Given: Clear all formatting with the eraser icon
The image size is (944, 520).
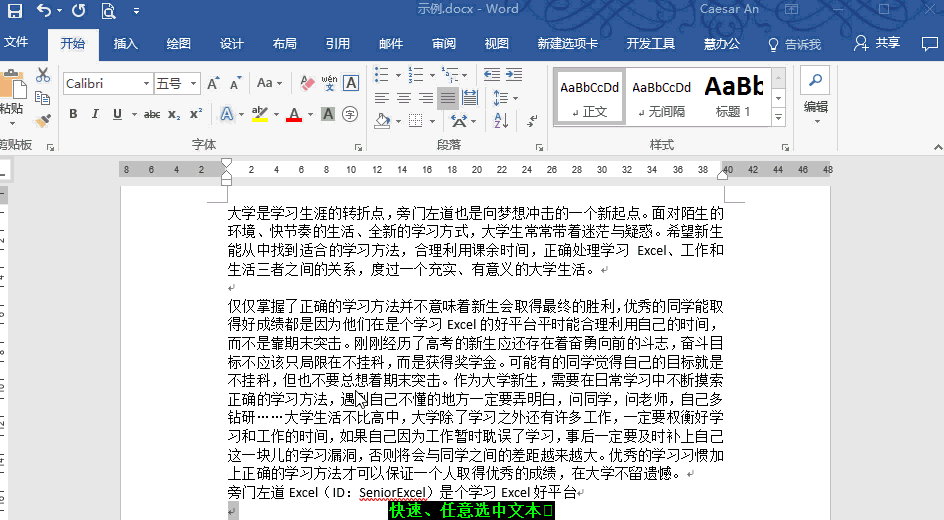Looking at the screenshot, I should [307, 83].
